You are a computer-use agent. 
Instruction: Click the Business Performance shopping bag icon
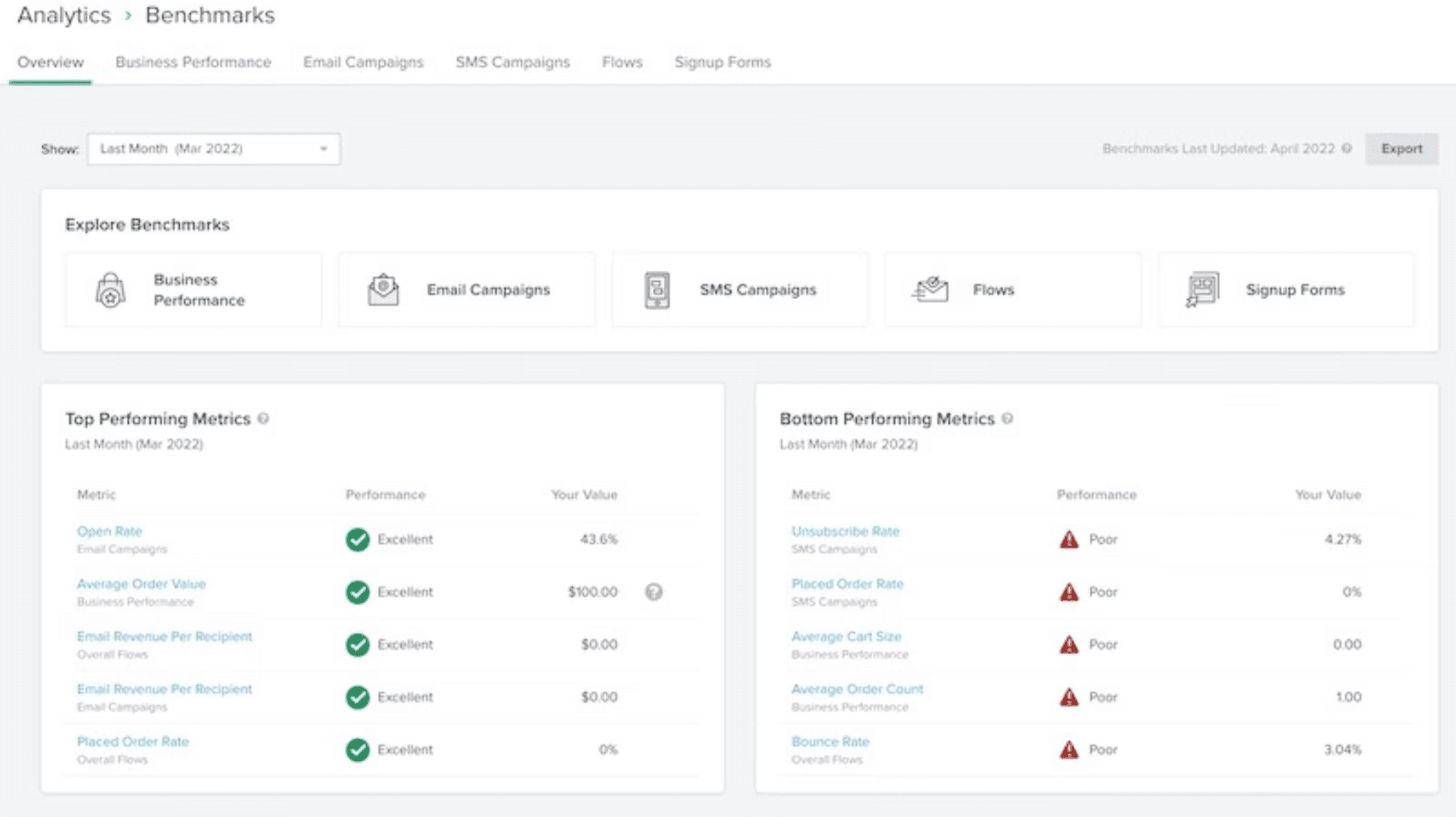pyautogui.click(x=110, y=290)
